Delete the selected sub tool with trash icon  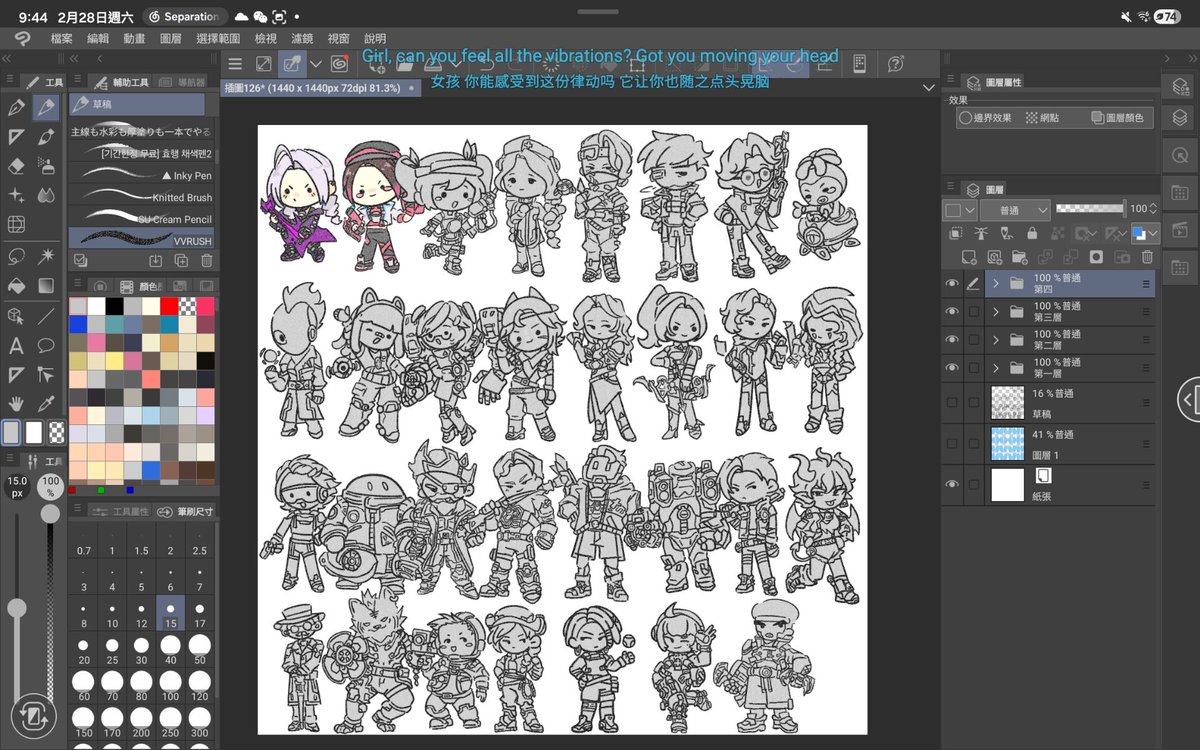pos(206,260)
